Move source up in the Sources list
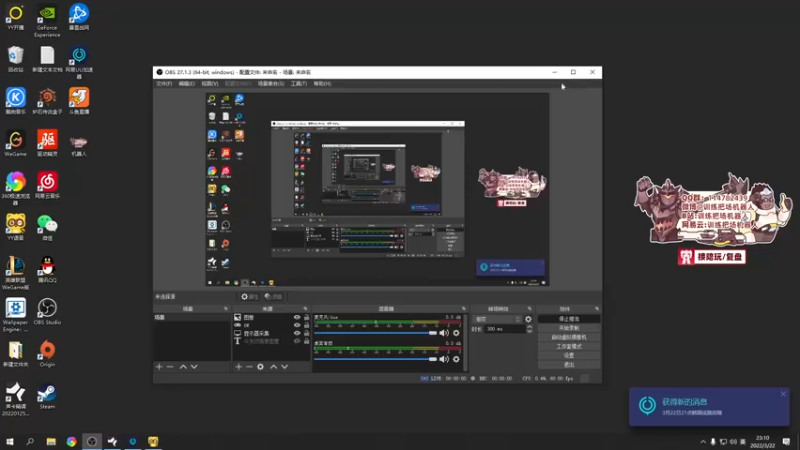This screenshot has width=800, height=450. click(273, 367)
